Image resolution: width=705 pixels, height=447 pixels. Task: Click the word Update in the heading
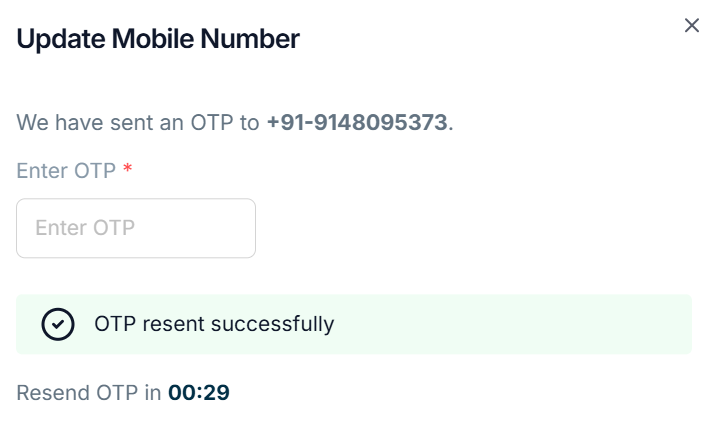tap(61, 40)
